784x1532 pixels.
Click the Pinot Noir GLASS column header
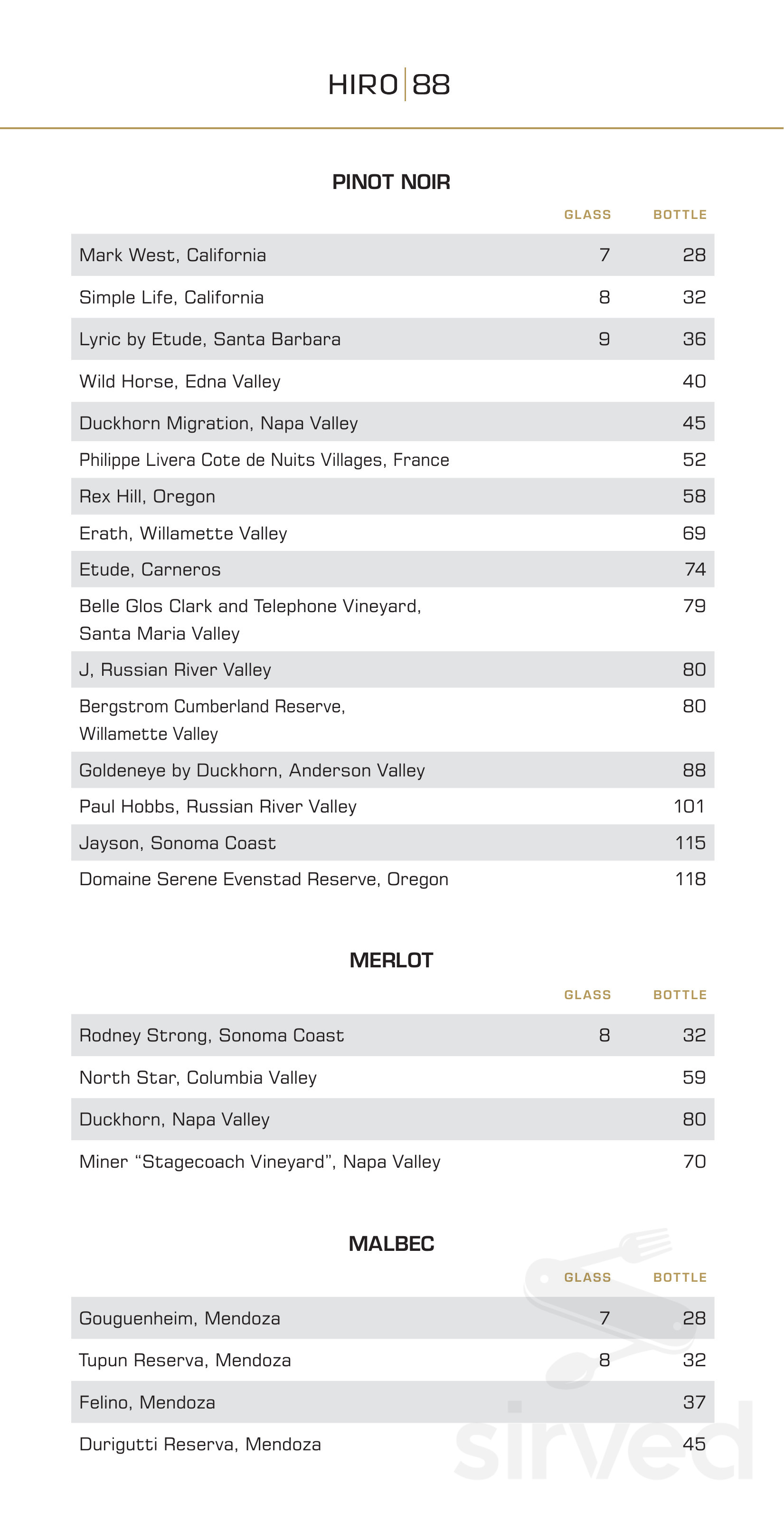[x=587, y=215]
